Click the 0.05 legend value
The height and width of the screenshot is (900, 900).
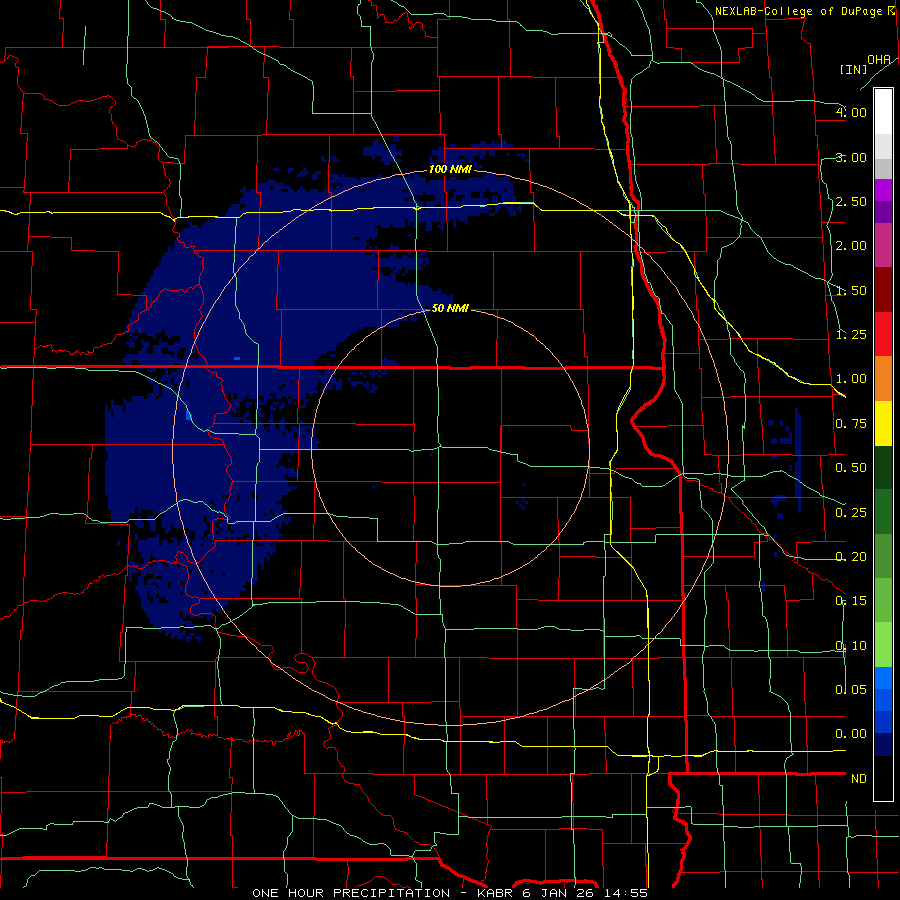tap(851, 689)
